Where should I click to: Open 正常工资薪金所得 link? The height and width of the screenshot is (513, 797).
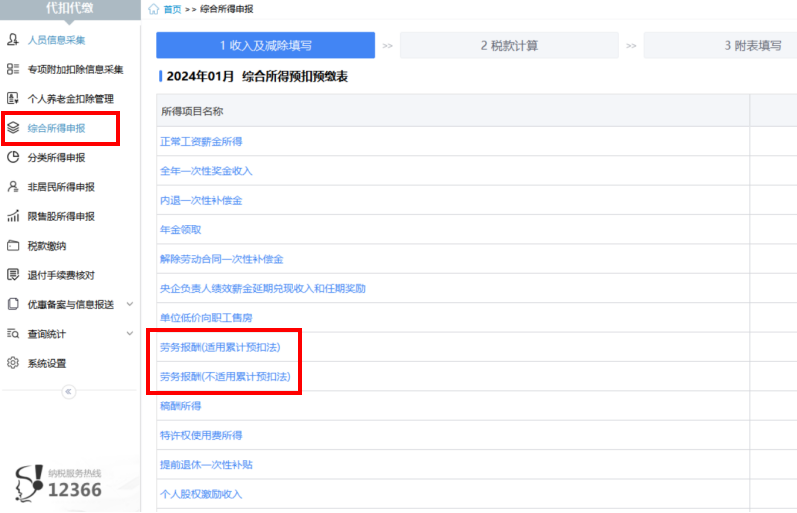click(x=201, y=141)
